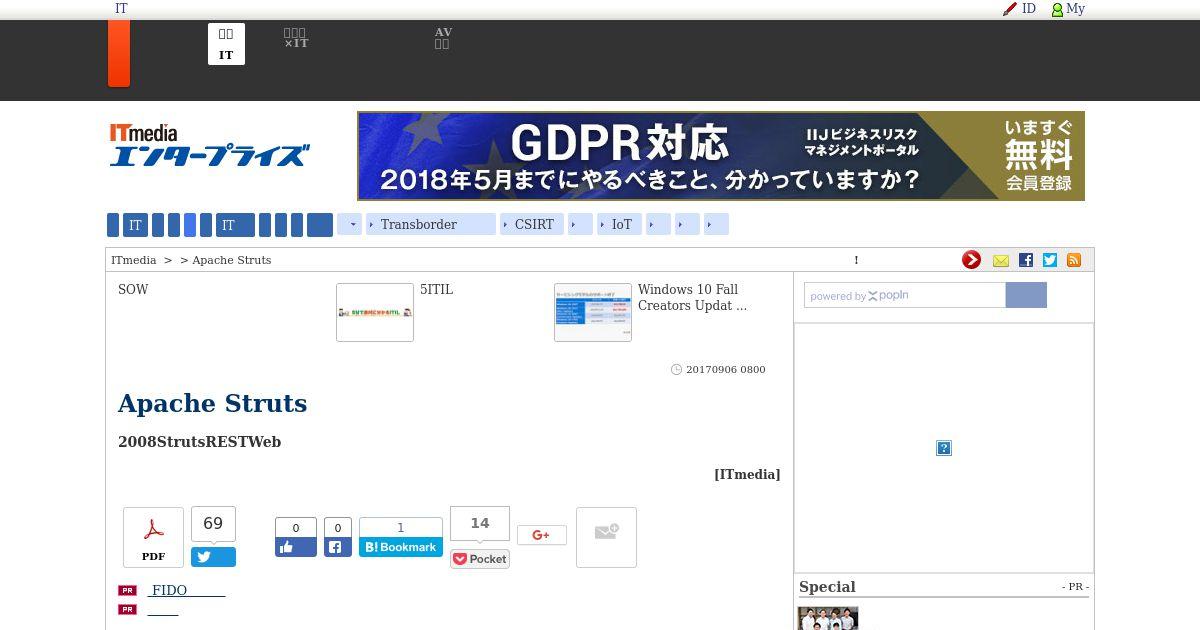Screen dimensions: 1200x630
Task: Open the Windows 10 Fall Creators Updat link
Action: tap(692, 297)
